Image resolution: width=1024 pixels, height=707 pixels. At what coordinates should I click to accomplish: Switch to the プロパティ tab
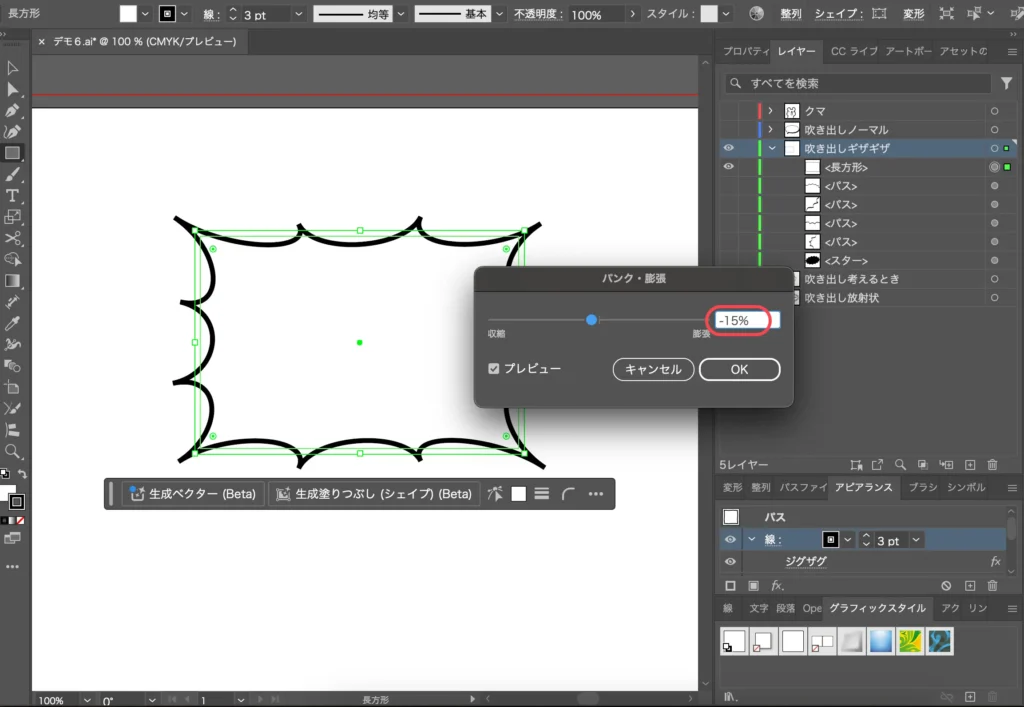[745, 52]
